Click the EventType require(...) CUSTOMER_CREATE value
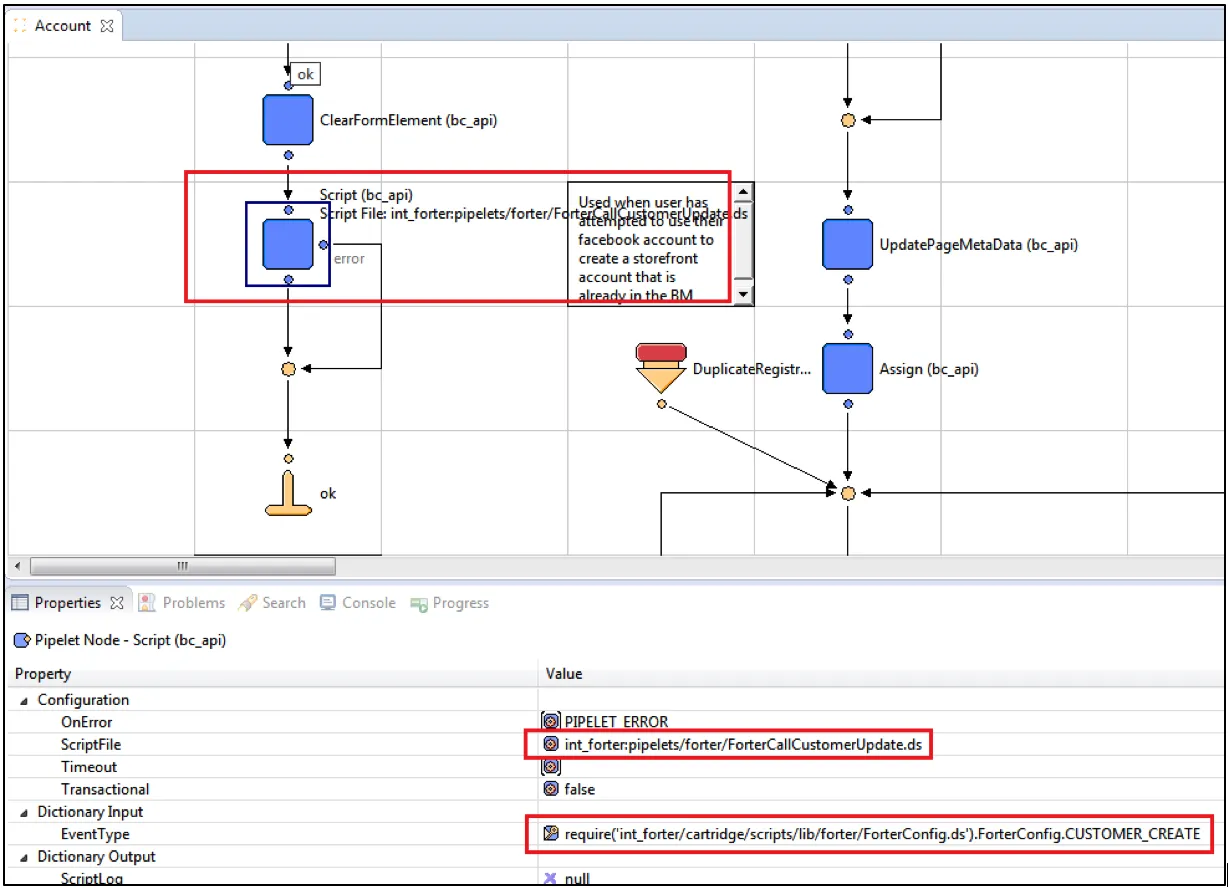The height and width of the screenshot is (888, 1230). (x=882, y=834)
